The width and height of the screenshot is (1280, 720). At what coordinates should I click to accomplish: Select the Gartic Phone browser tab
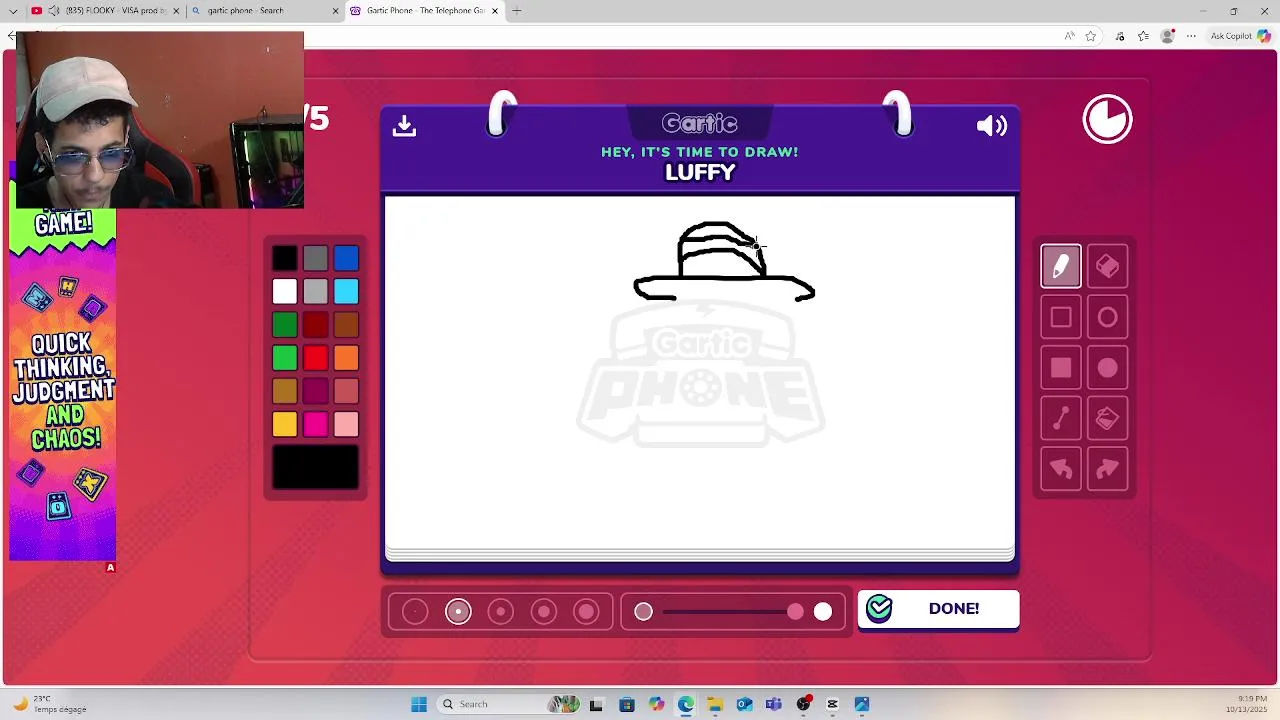[x=424, y=10]
